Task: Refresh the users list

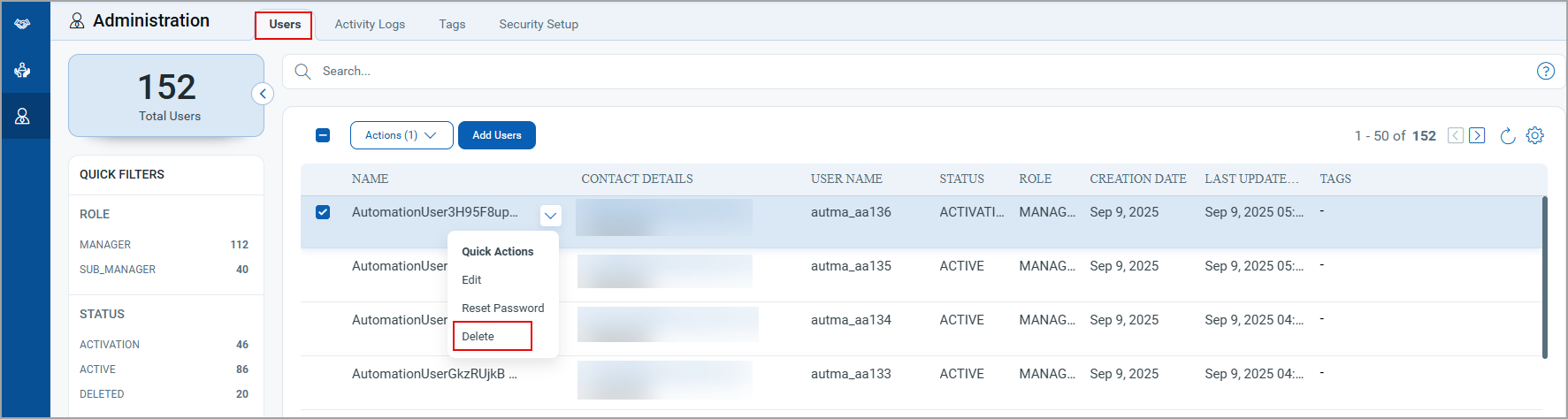Action: tap(1508, 135)
